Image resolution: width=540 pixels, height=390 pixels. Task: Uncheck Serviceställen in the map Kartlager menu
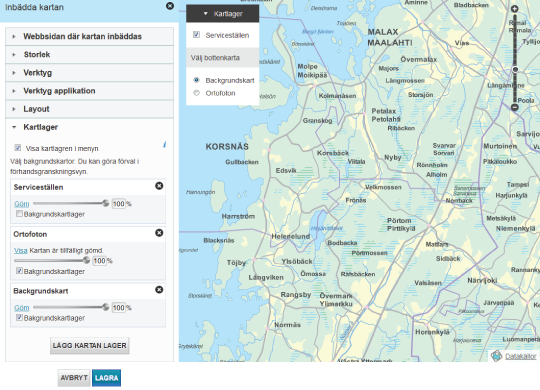tap(196, 34)
